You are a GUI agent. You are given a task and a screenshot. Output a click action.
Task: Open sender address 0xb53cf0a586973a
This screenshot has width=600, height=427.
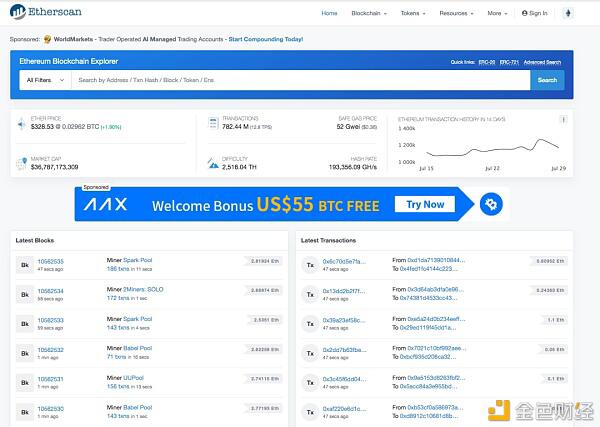[435, 407]
